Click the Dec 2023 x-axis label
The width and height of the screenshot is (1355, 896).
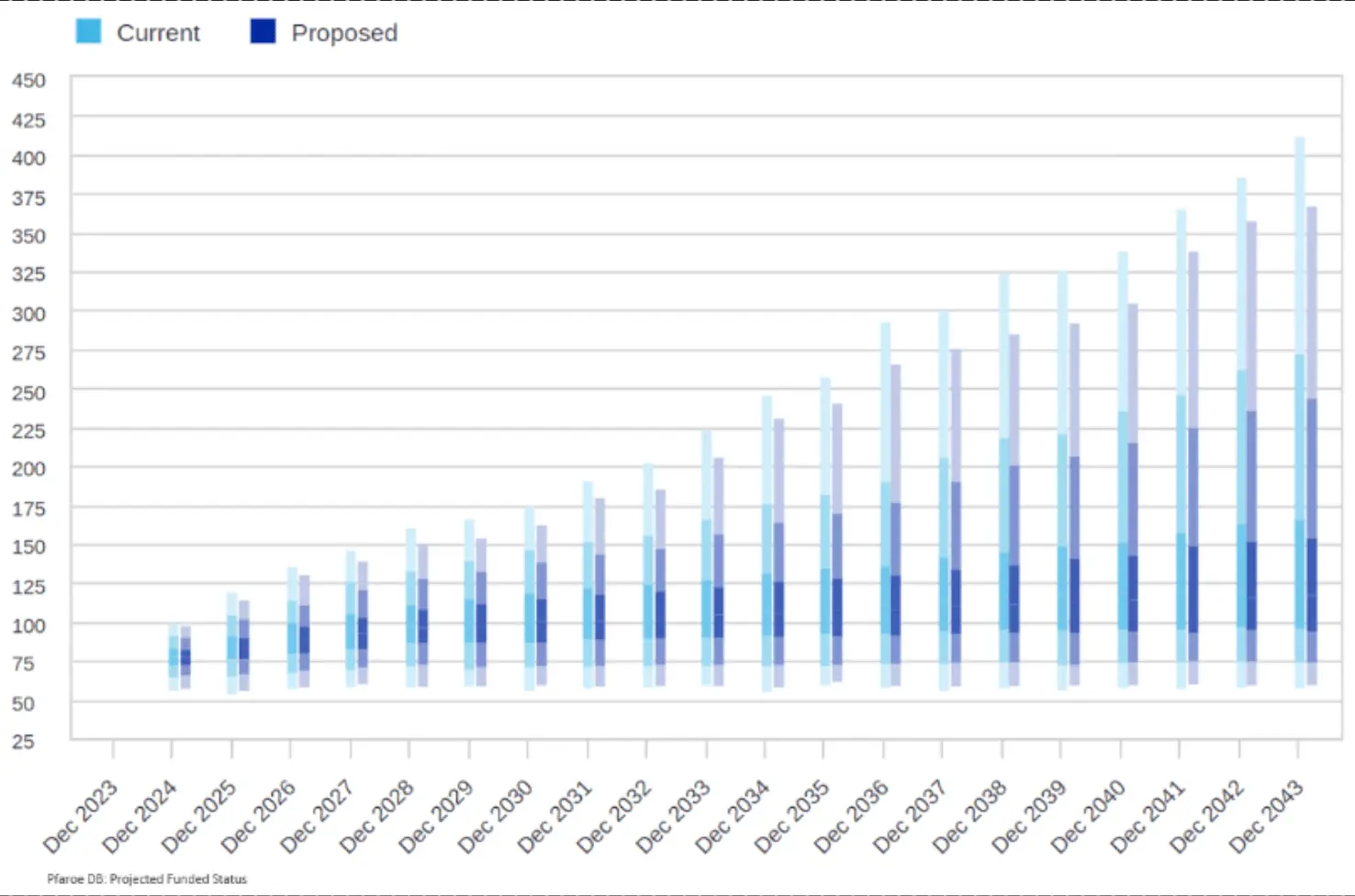[81, 815]
